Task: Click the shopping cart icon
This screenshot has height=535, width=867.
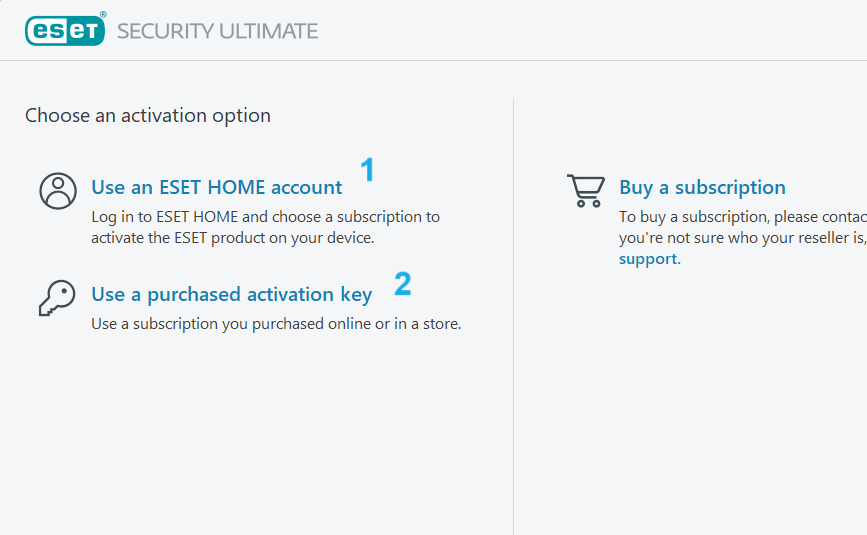Action: [x=585, y=189]
